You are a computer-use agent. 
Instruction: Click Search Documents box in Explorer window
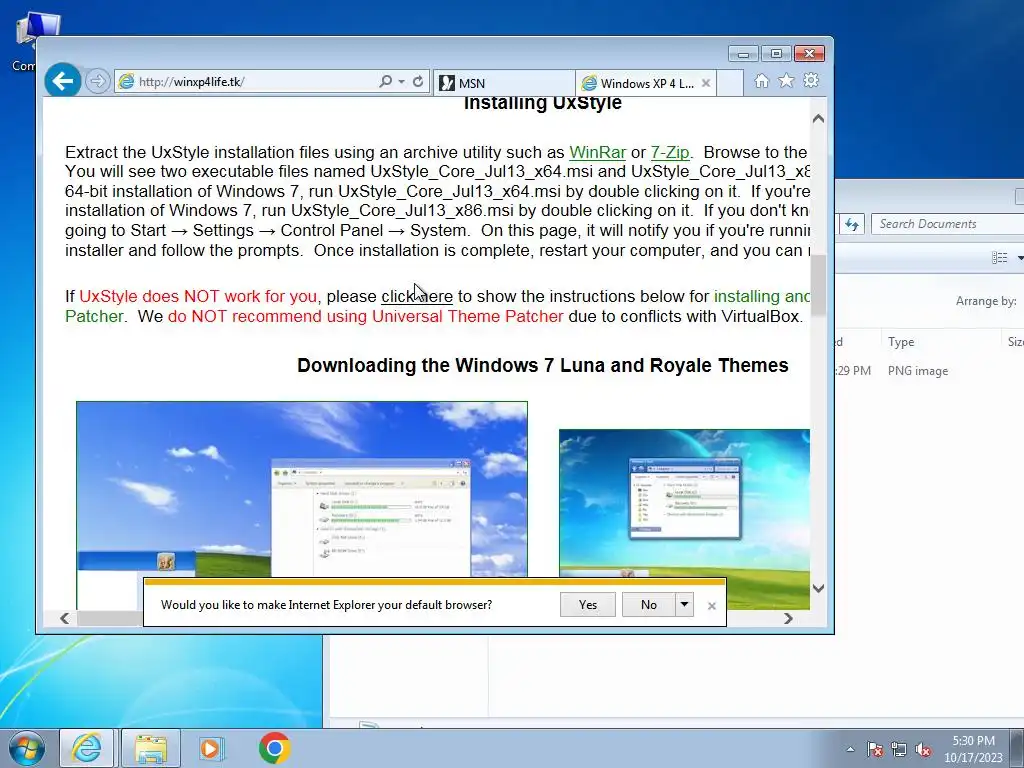click(948, 224)
